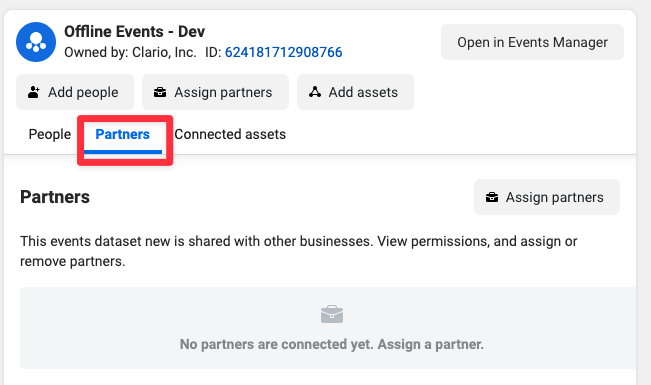Click the Offline Events - Dev title

pos(135,32)
